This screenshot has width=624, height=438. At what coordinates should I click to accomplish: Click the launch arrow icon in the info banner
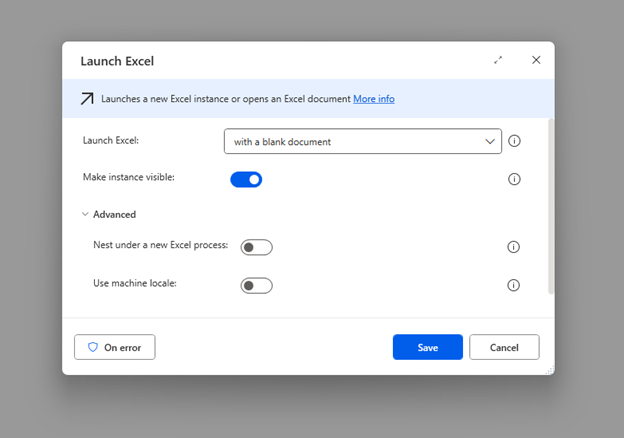point(87,99)
